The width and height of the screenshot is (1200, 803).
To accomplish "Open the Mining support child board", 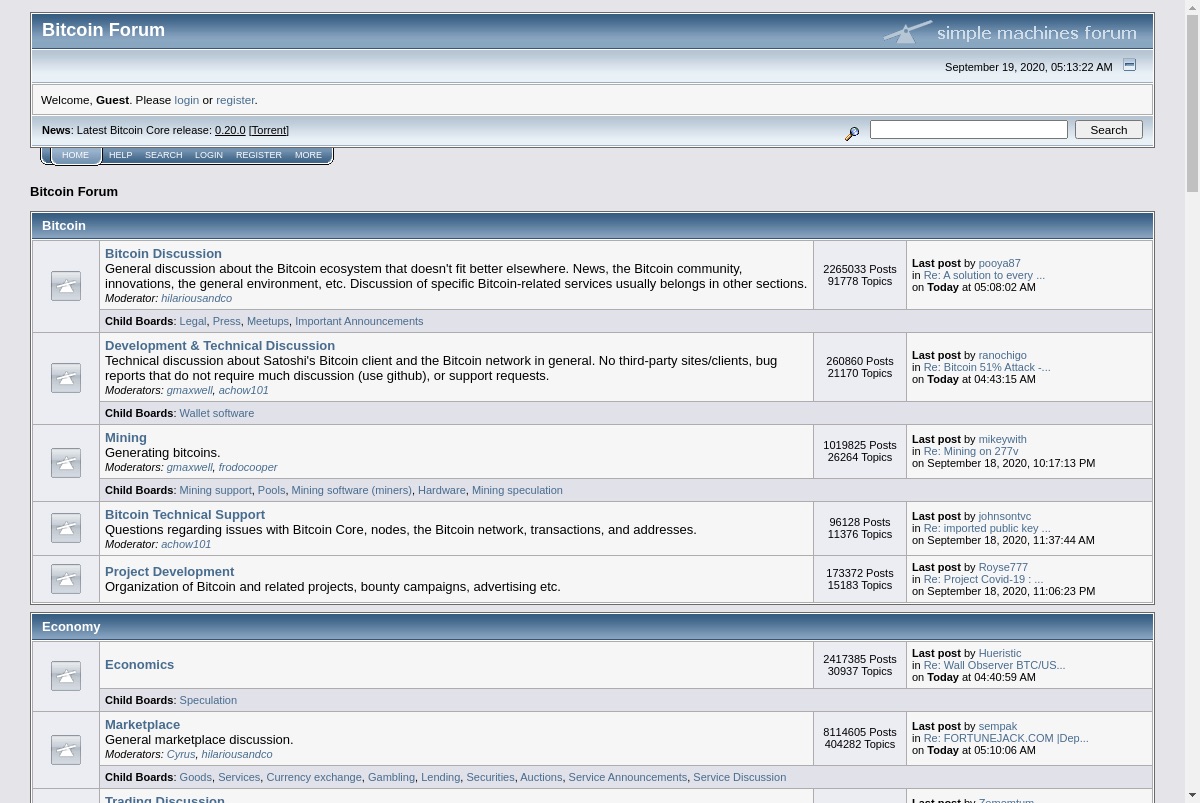I will pyautogui.click(x=215, y=490).
